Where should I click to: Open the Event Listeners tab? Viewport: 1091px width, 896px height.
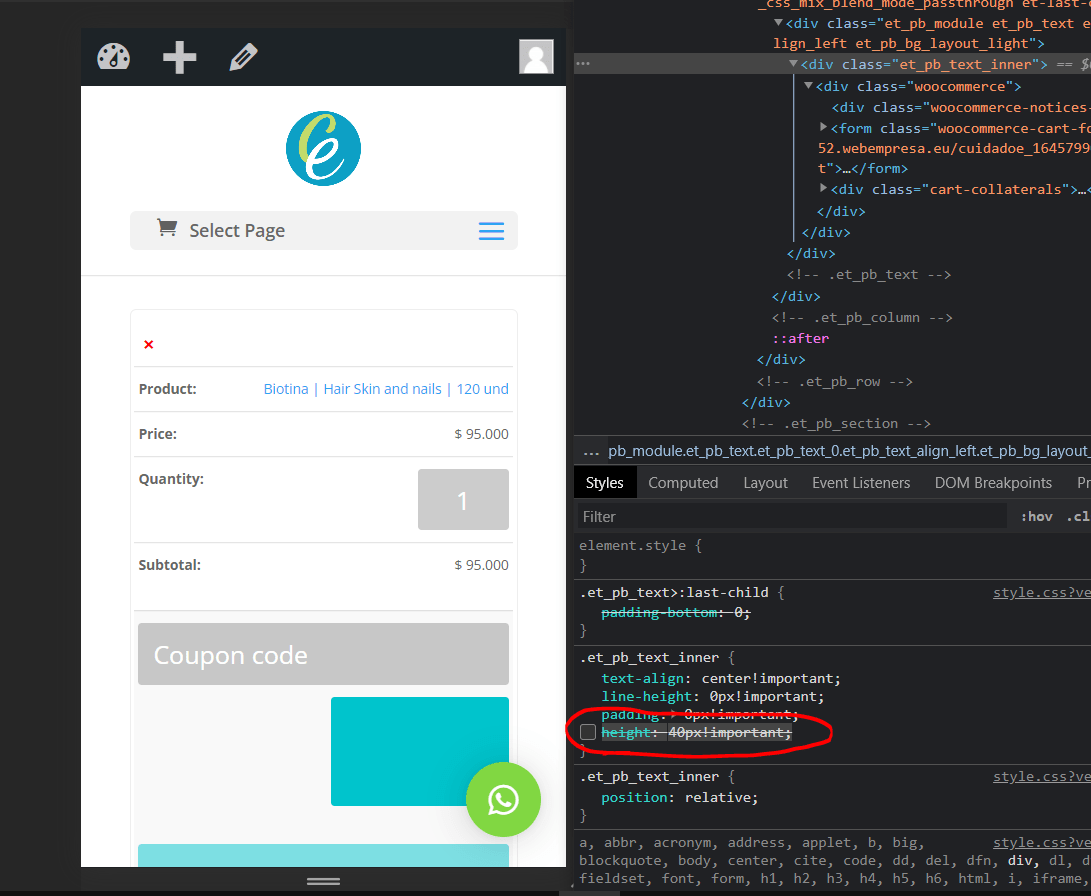point(861,483)
